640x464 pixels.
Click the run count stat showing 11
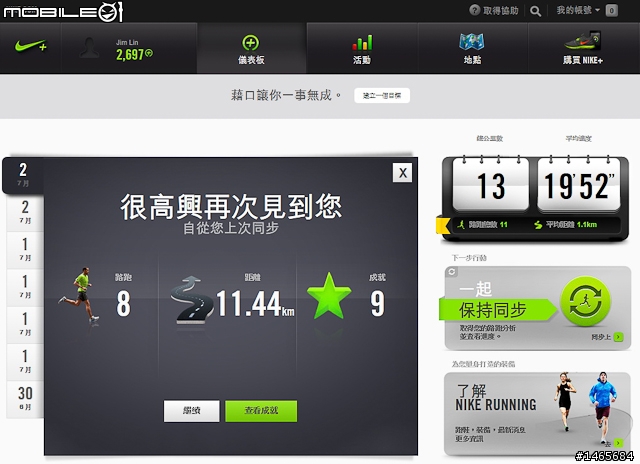click(x=482, y=225)
